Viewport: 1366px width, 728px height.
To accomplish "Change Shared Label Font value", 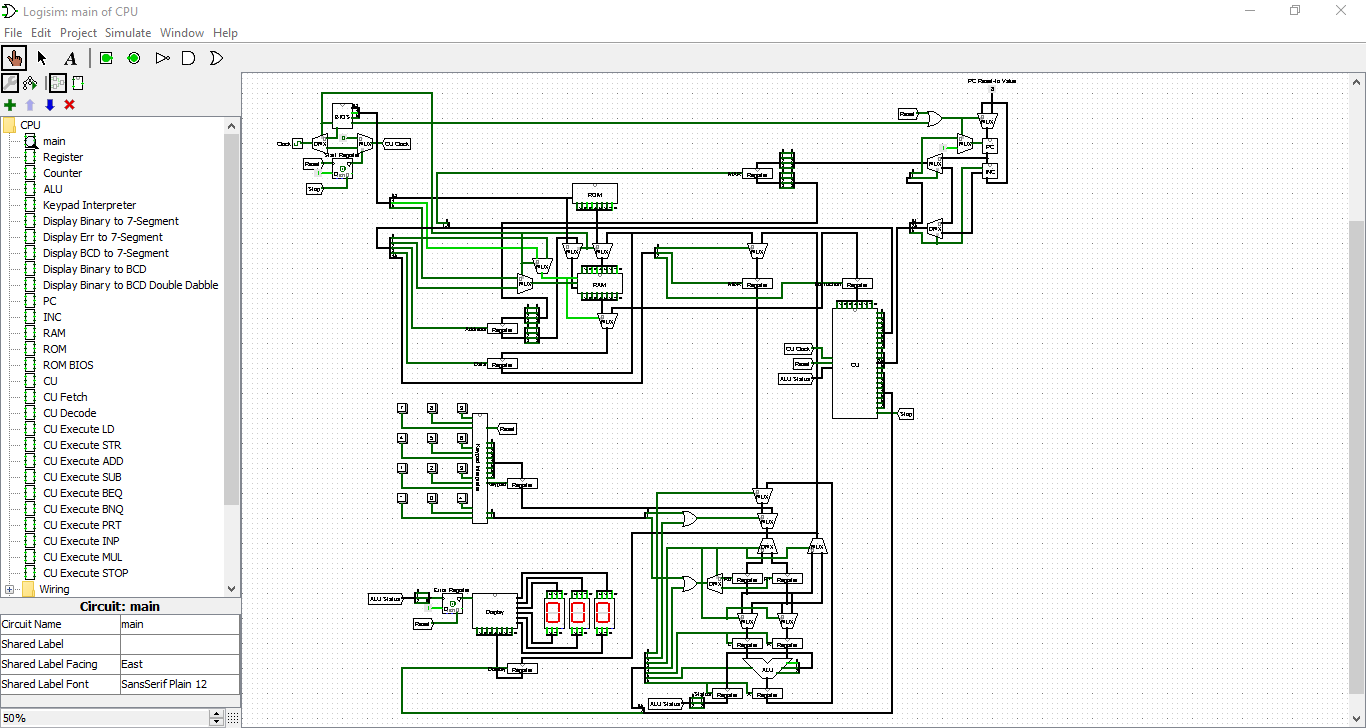I will tap(180, 684).
